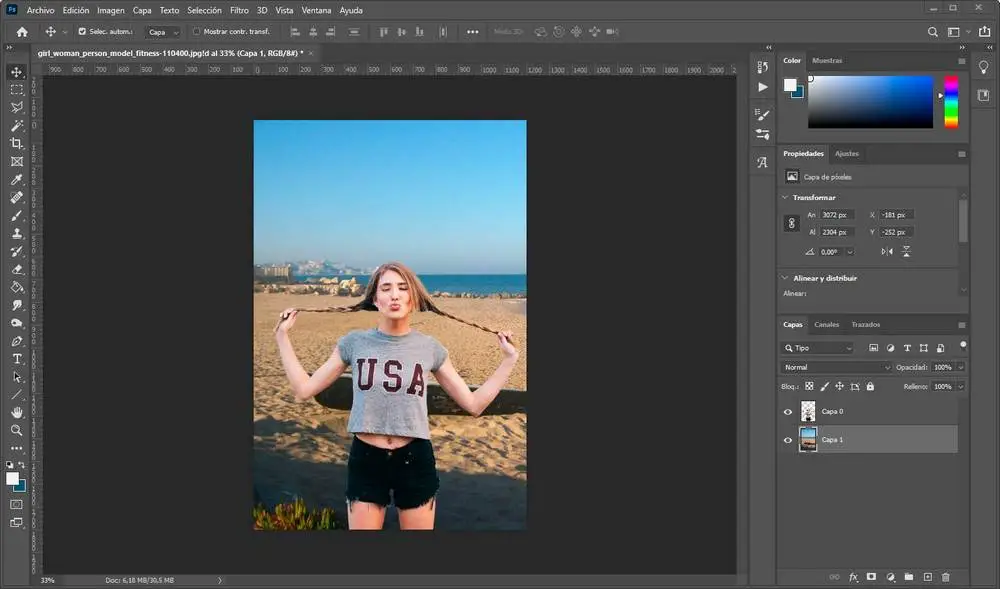Choose the Clone Stamp tool
This screenshot has height=589, width=1000.
17,233
